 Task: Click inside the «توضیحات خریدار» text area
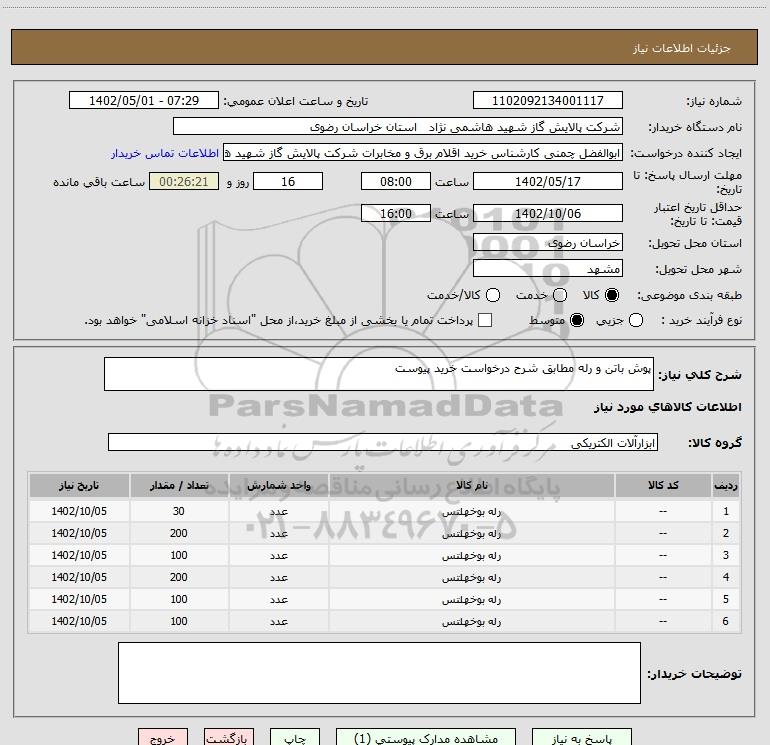point(379,672)
